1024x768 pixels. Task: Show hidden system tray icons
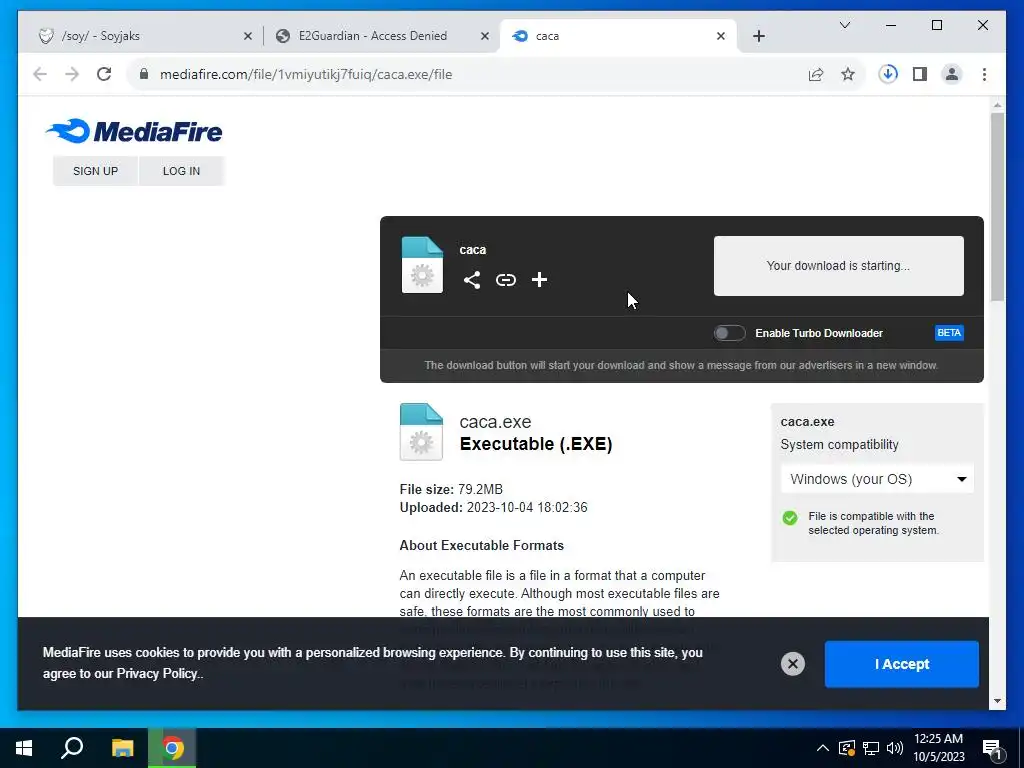(823, 748)
